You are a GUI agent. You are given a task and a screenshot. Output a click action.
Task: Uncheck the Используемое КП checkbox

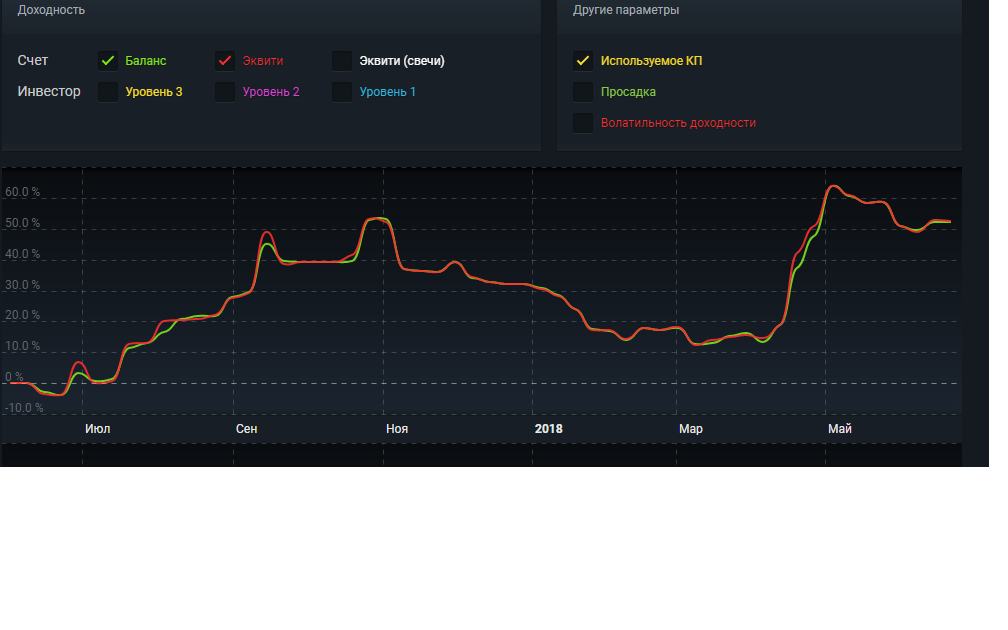(x=583, y=61)
